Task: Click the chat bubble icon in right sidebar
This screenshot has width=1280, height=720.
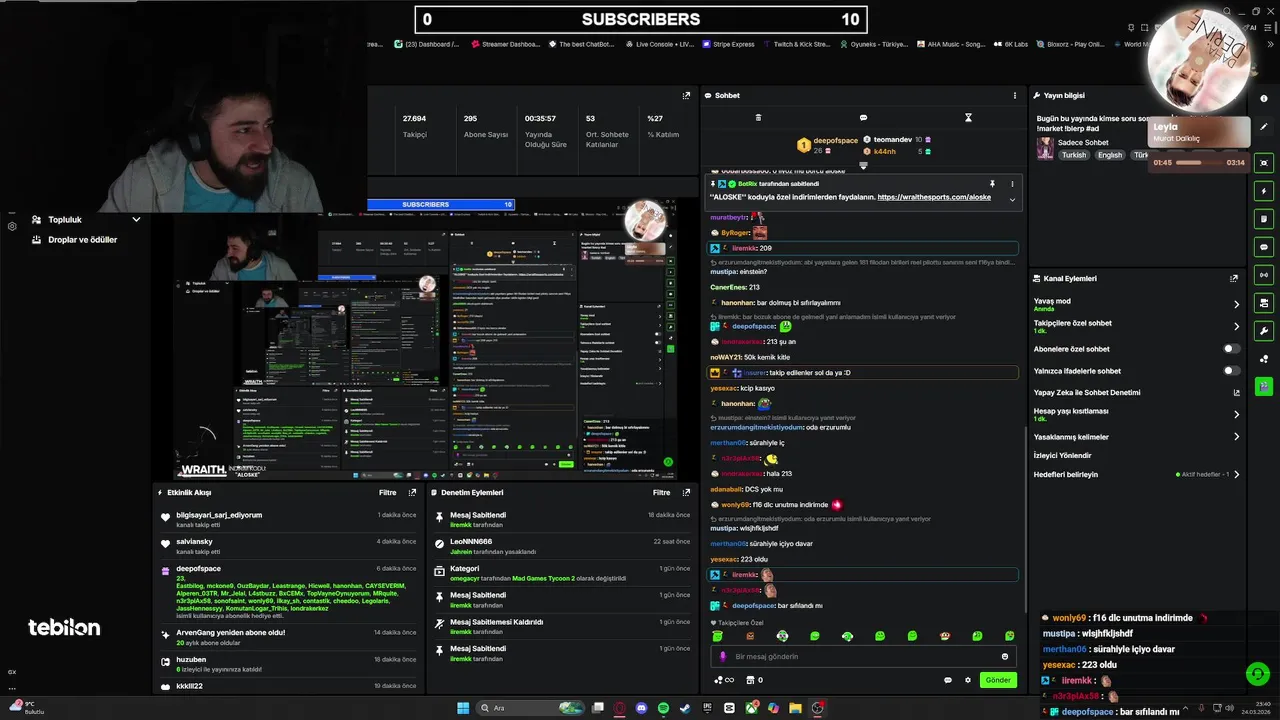Action: coord(1264,247)
